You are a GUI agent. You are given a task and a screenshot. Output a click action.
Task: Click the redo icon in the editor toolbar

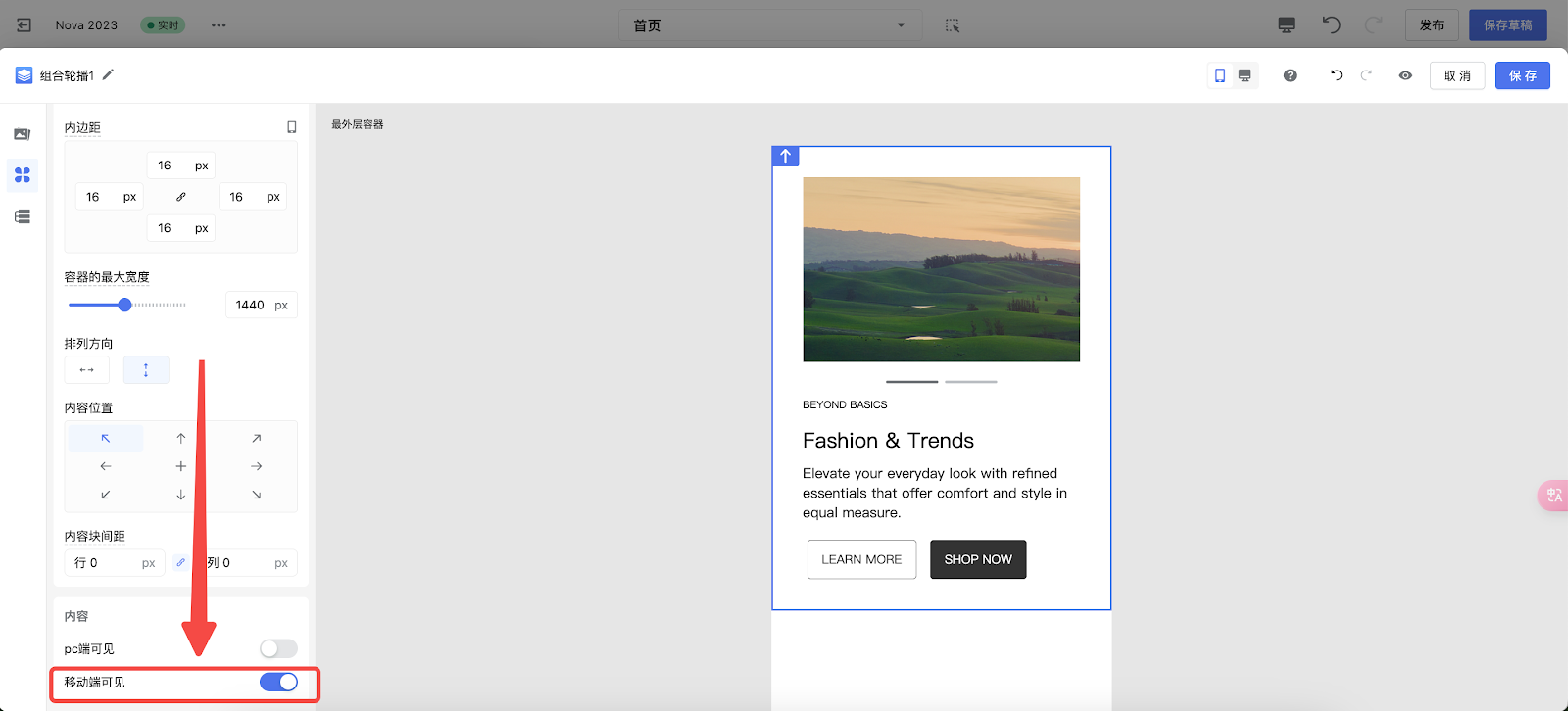point(1366,75)
